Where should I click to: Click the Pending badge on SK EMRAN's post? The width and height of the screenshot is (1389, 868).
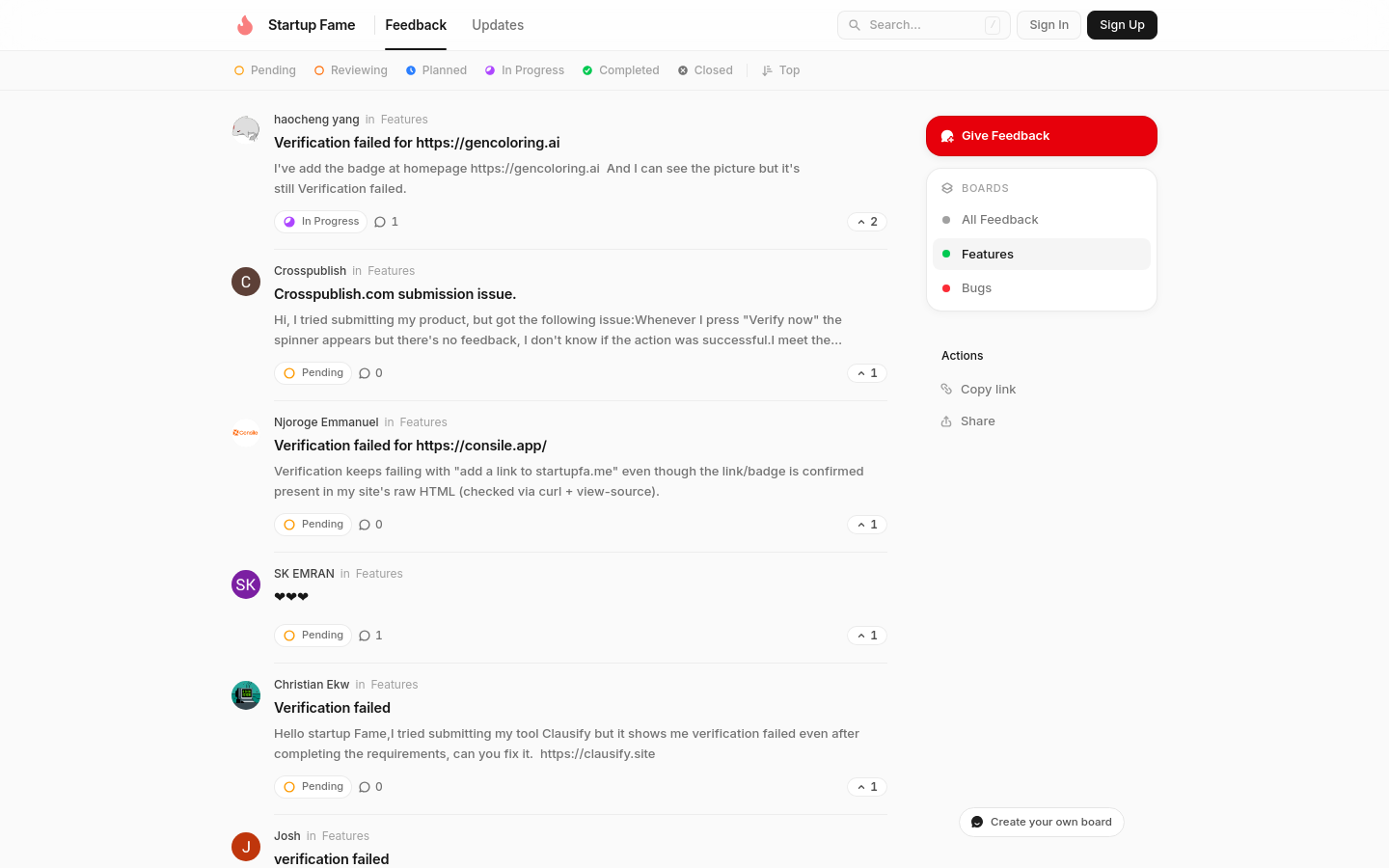click(x=313, y=636)
